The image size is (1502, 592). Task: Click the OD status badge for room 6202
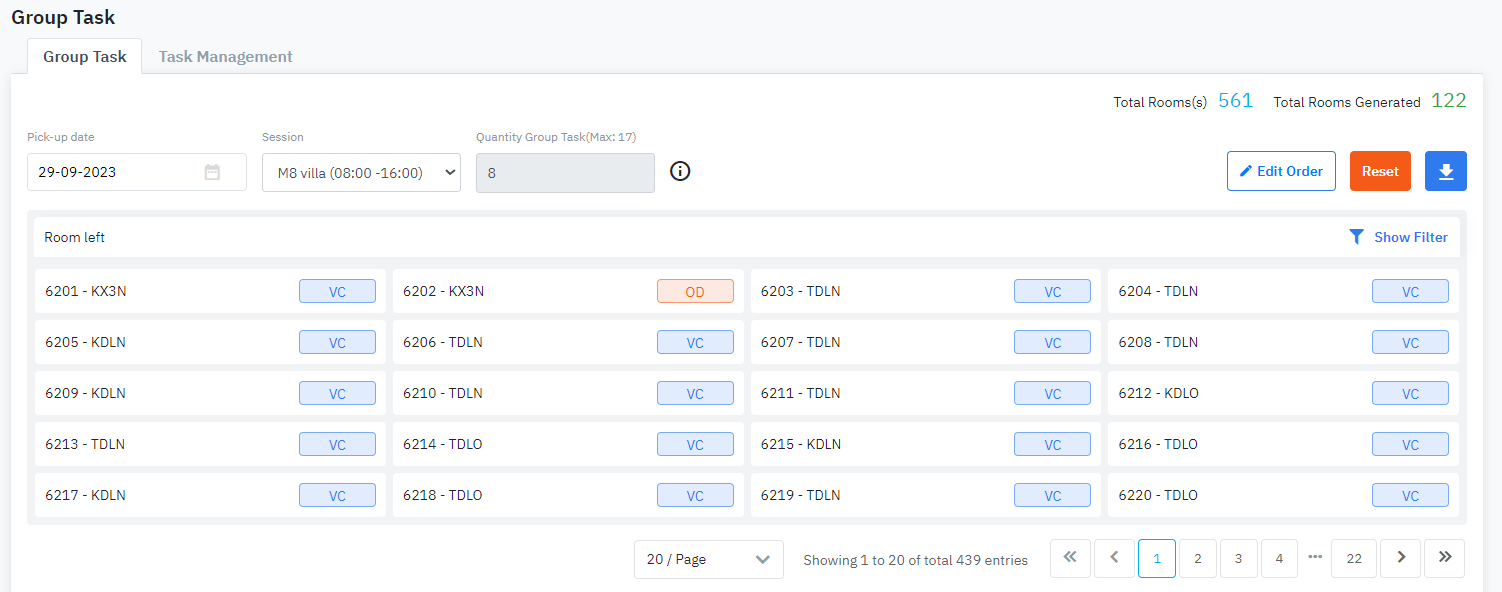pyautogui.click(x=695, y=291)
